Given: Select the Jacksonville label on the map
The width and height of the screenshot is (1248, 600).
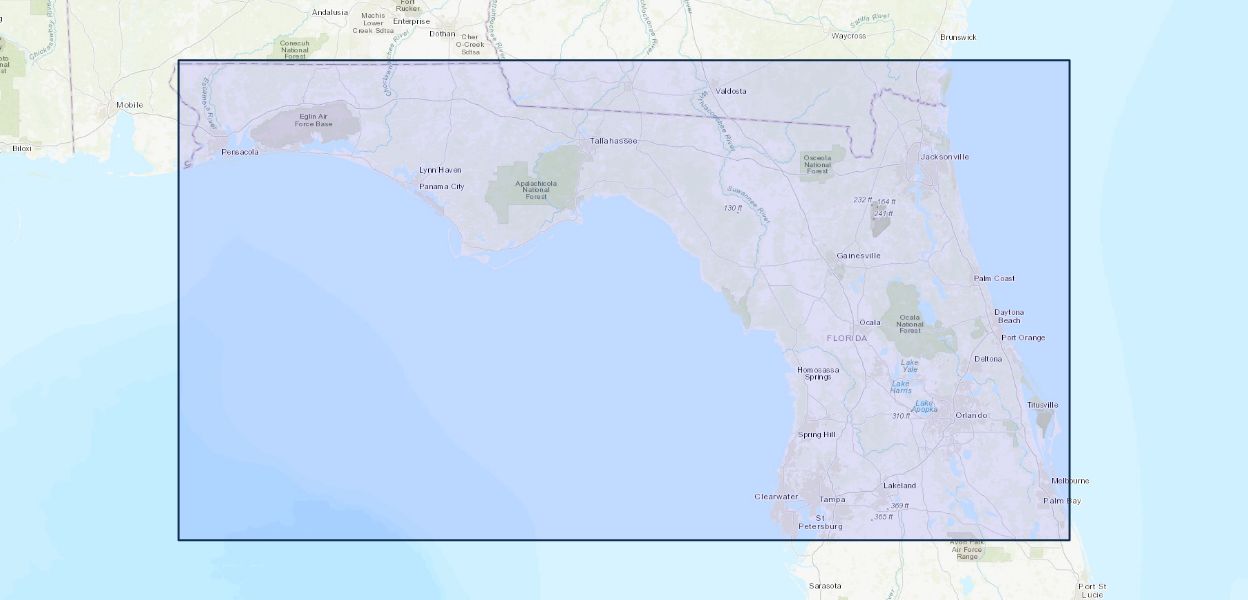Looking at the screenshot, I should point(945,157).
